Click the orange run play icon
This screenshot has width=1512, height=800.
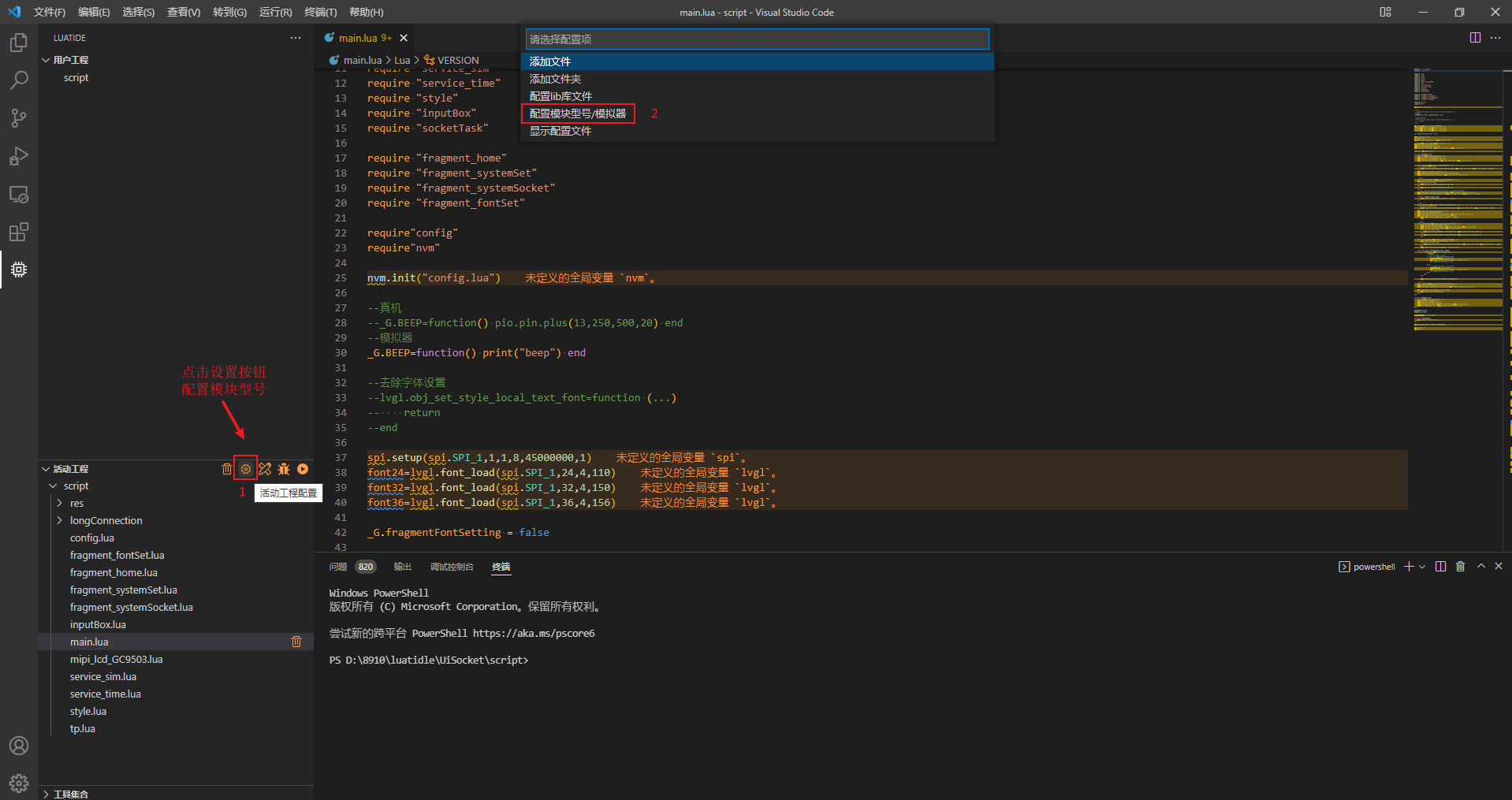pos(303,469)
